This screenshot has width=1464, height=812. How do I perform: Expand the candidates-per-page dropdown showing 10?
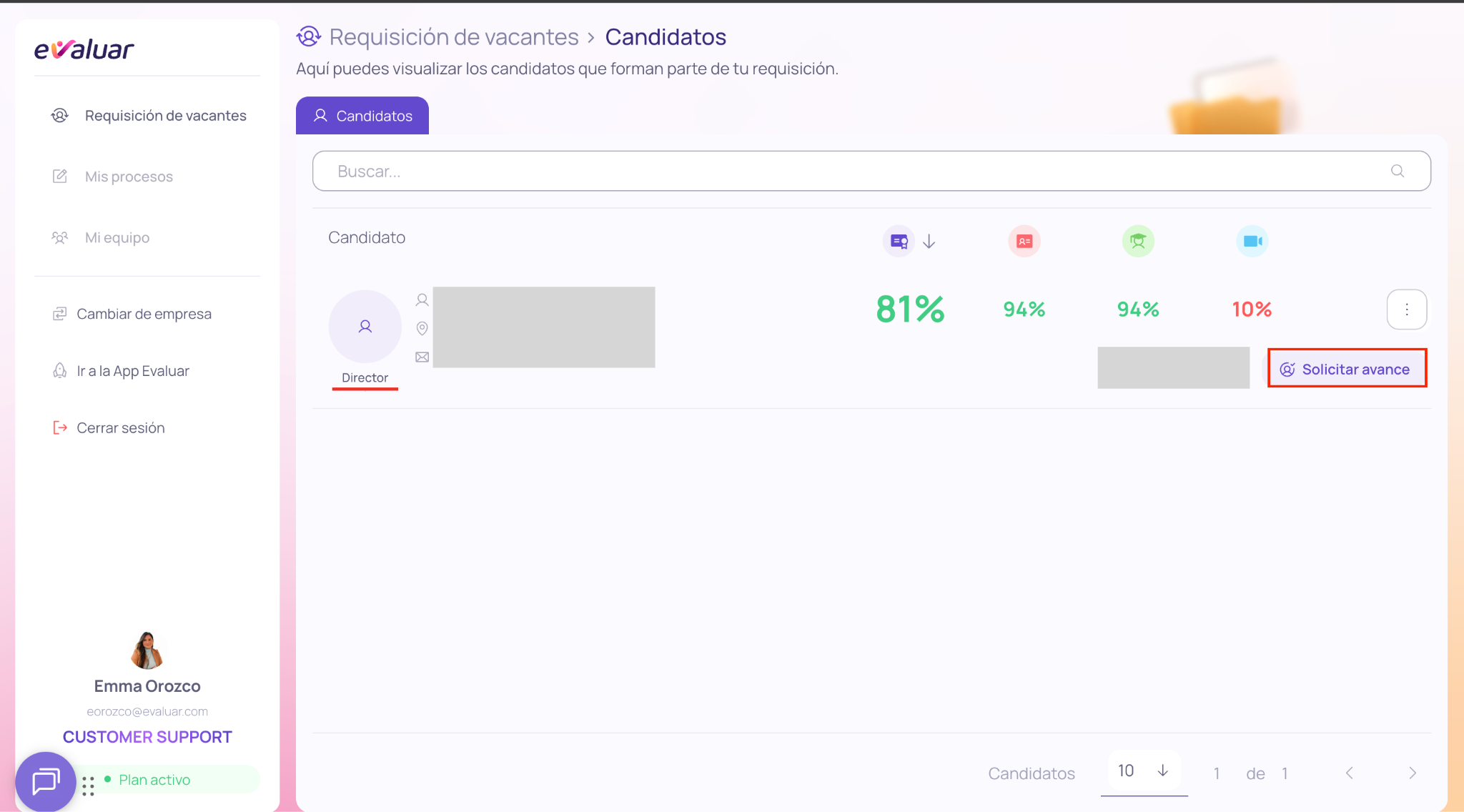(1144, 771)
